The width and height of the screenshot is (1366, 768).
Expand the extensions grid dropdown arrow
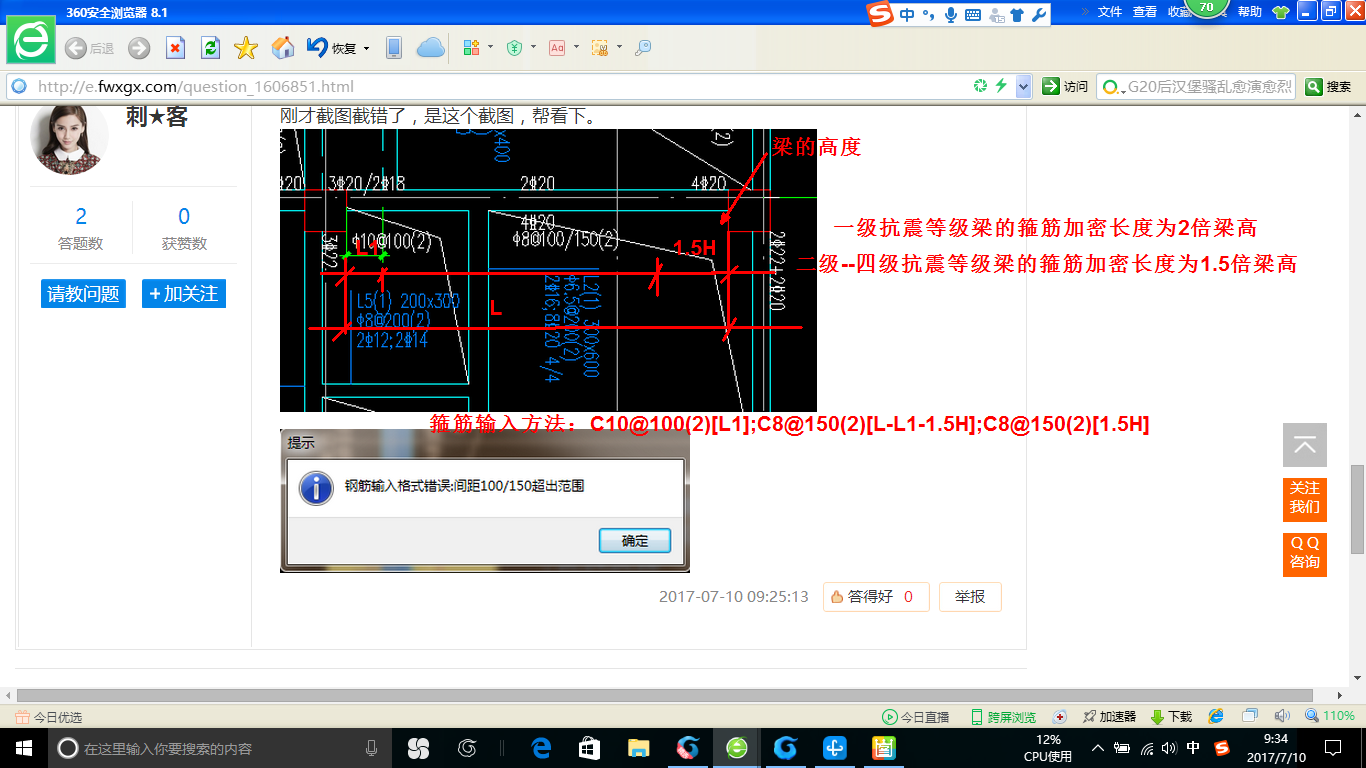coord(490,47)
